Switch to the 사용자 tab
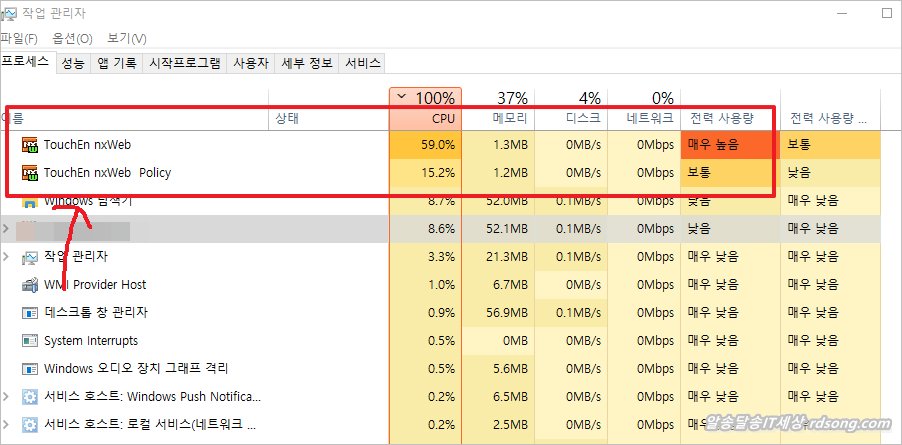 [x=251, y=64]
